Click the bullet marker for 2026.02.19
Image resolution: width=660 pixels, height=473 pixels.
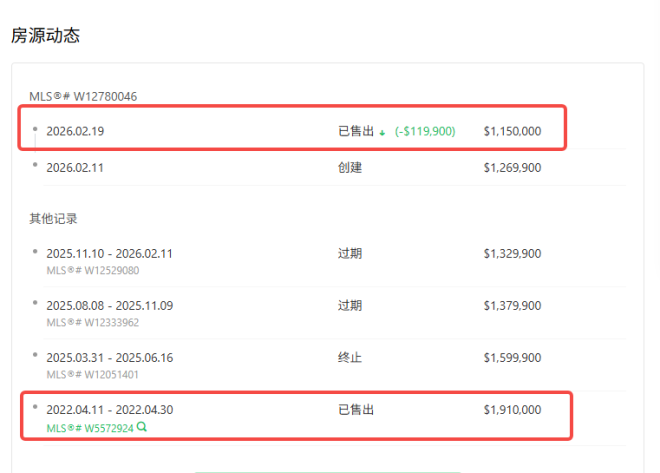point(35,129)
